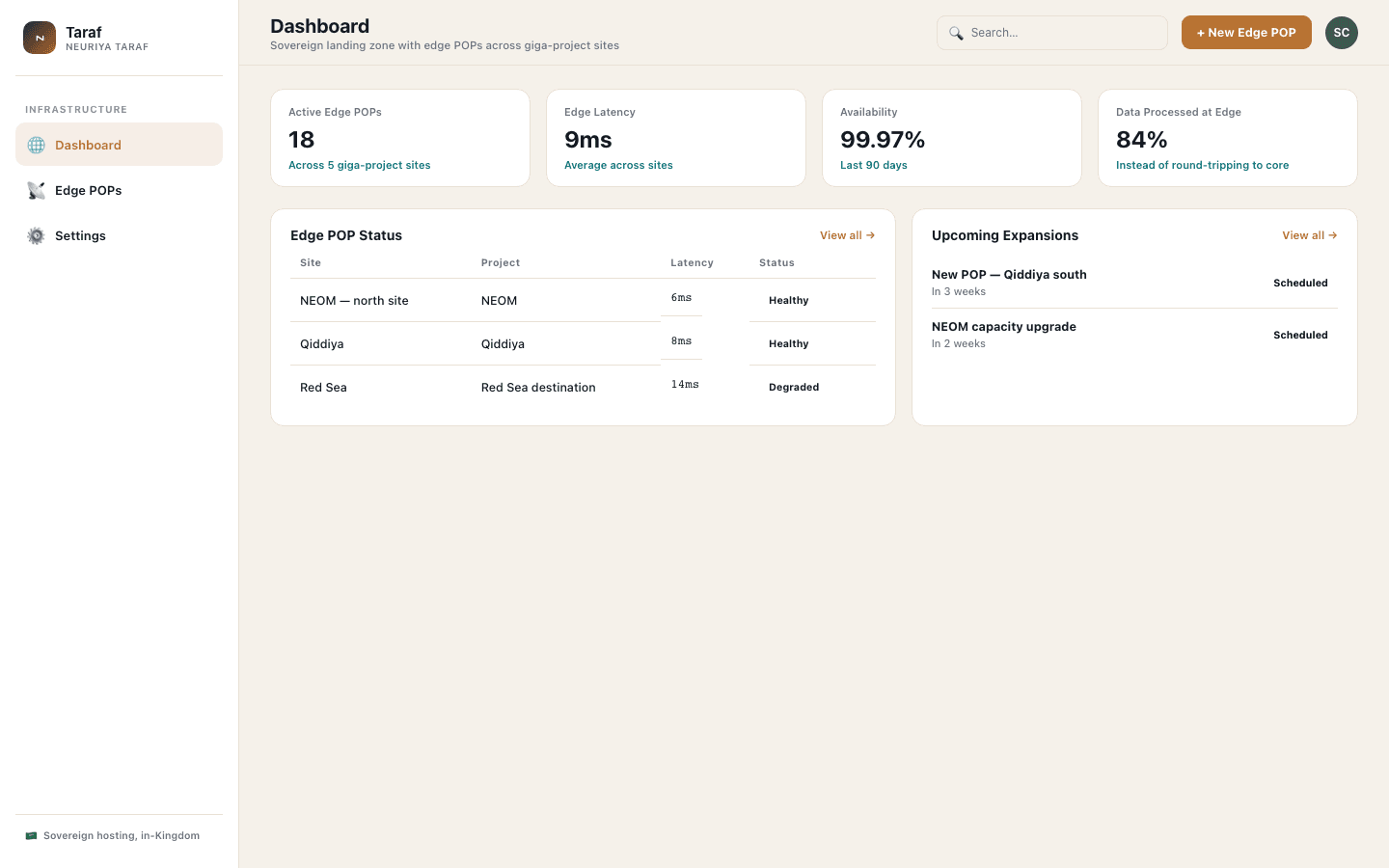Click the Project column header
The height and width of the screenshot is (868, 1389).
click(x=501, y=263)
